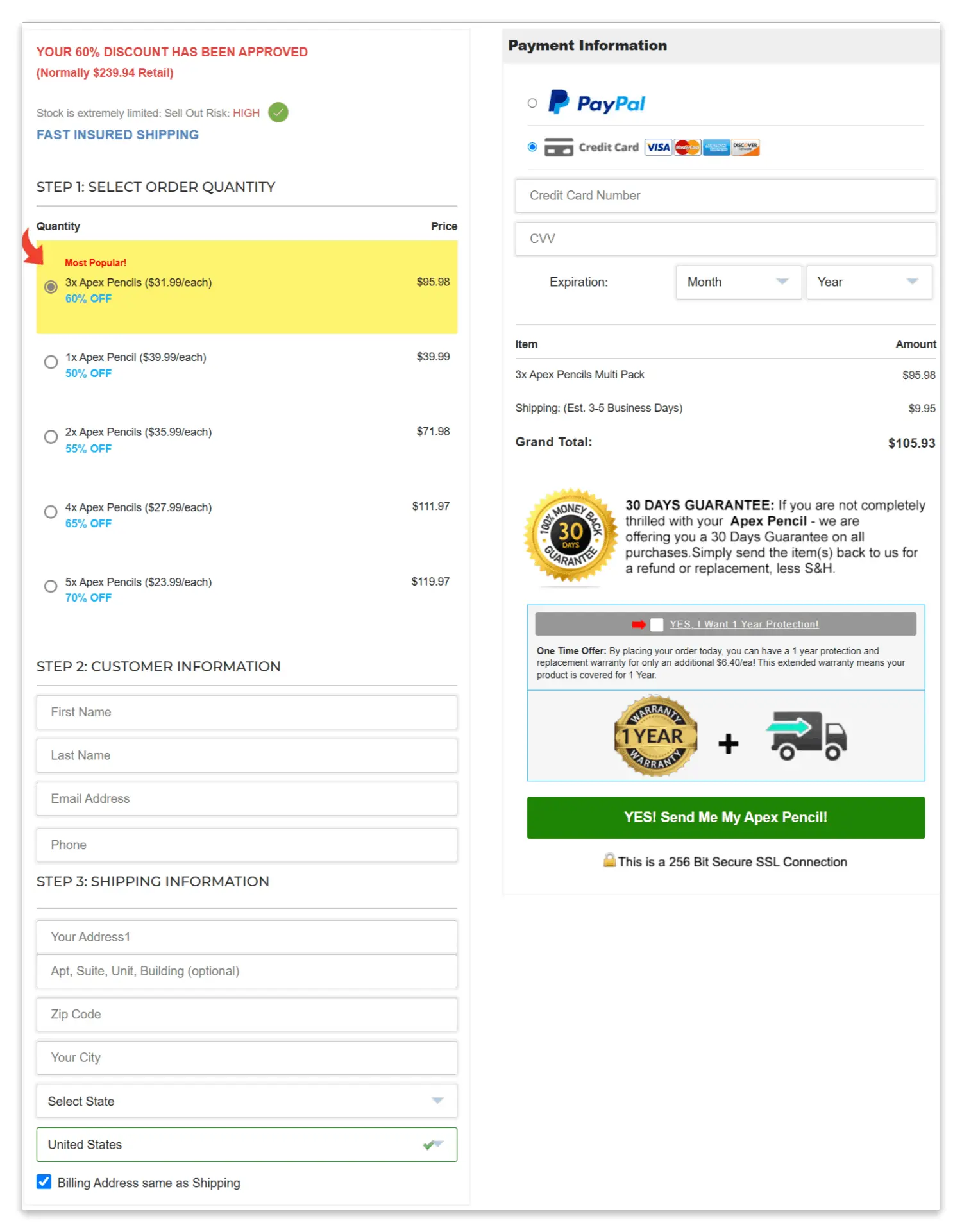Select PayPal payment radio button
This screenshot has width=962, height=1232.
tap(532, 103)
